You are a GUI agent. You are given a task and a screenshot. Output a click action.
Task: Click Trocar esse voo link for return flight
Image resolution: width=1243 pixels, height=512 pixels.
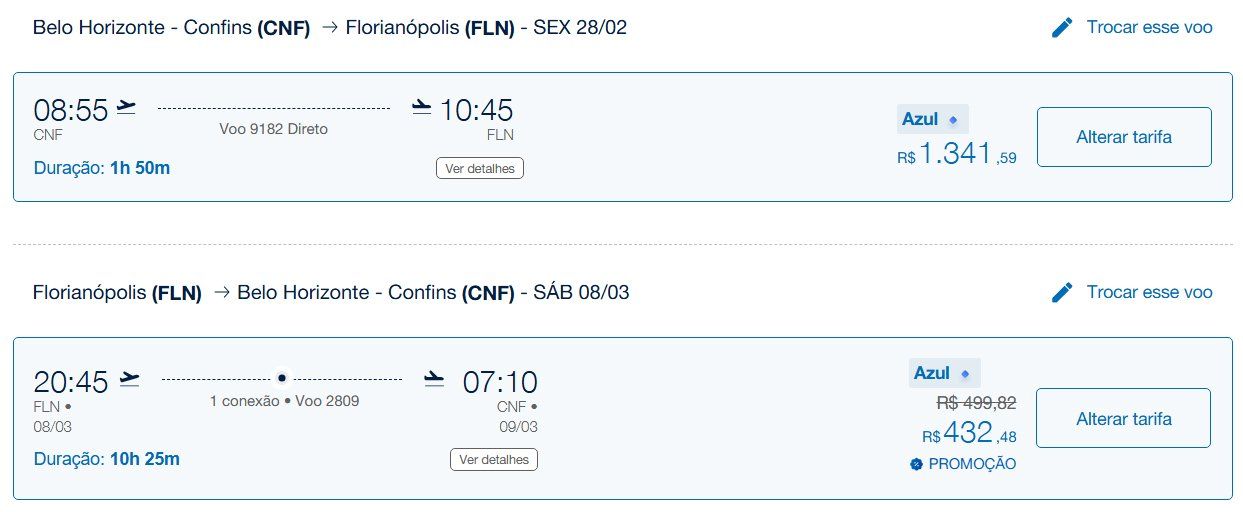[1150, 292]
